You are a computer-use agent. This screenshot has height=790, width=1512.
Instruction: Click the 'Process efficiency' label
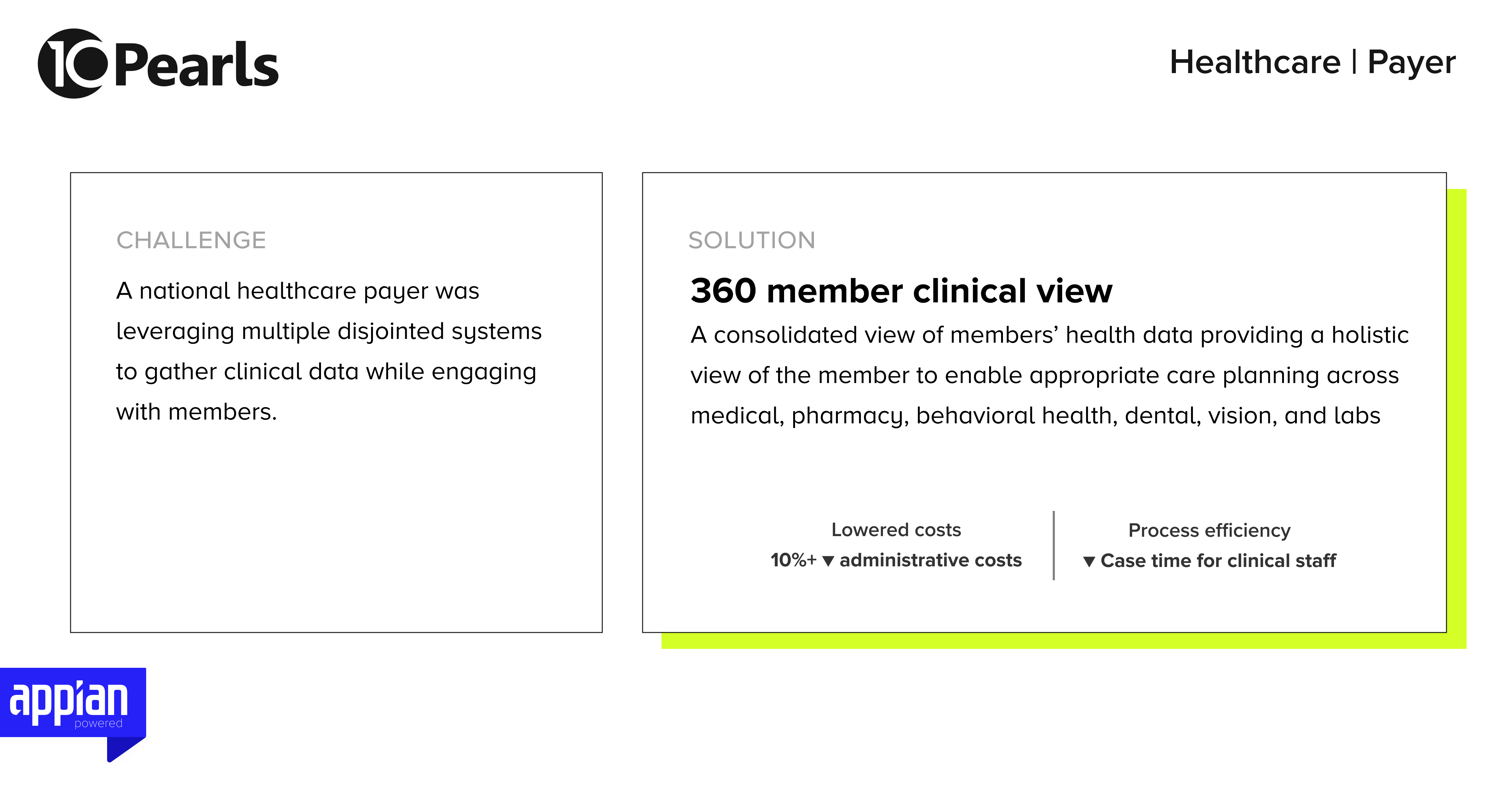coord(1209,530)
